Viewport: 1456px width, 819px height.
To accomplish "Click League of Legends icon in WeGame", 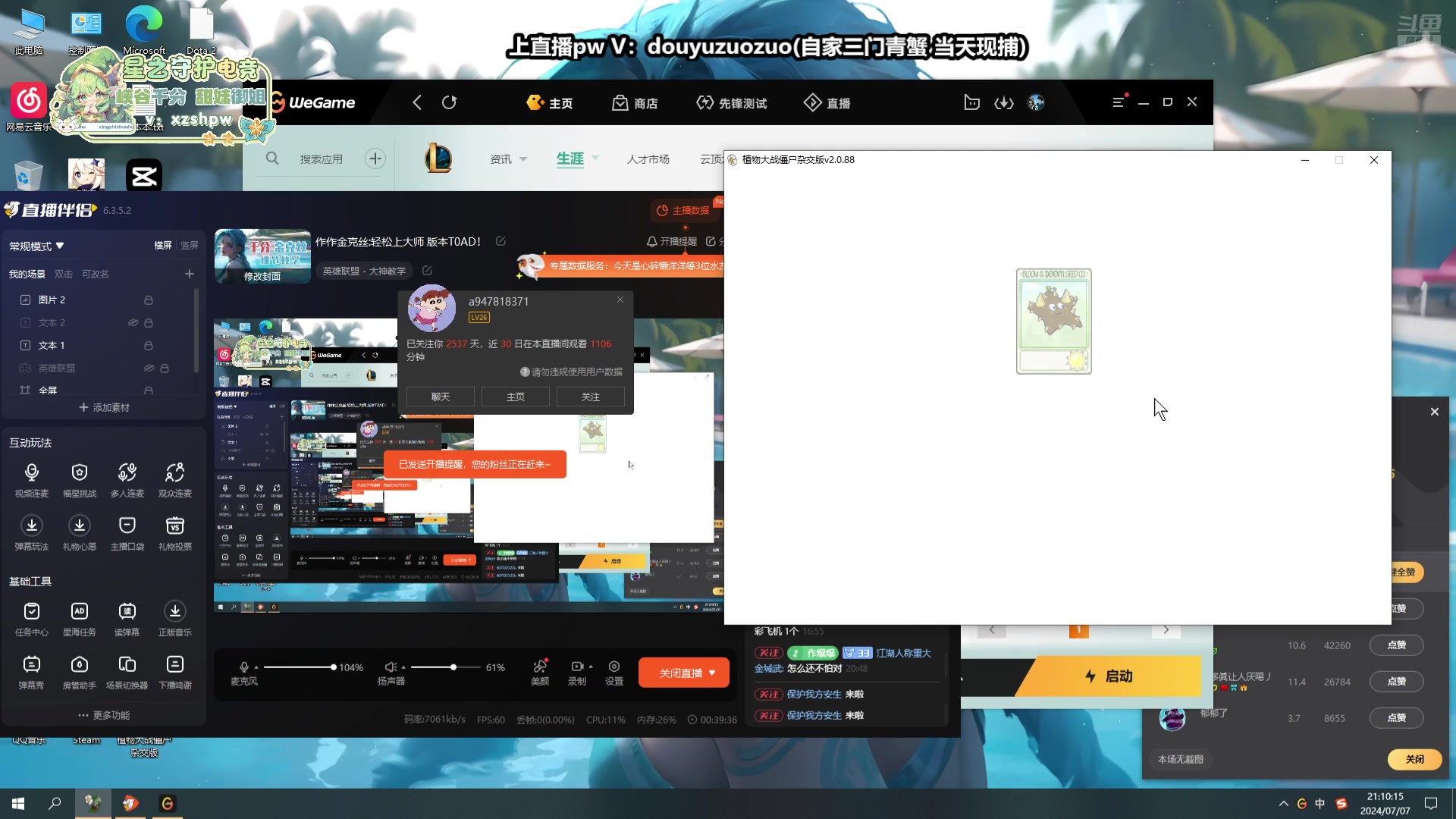I will 438,158.
